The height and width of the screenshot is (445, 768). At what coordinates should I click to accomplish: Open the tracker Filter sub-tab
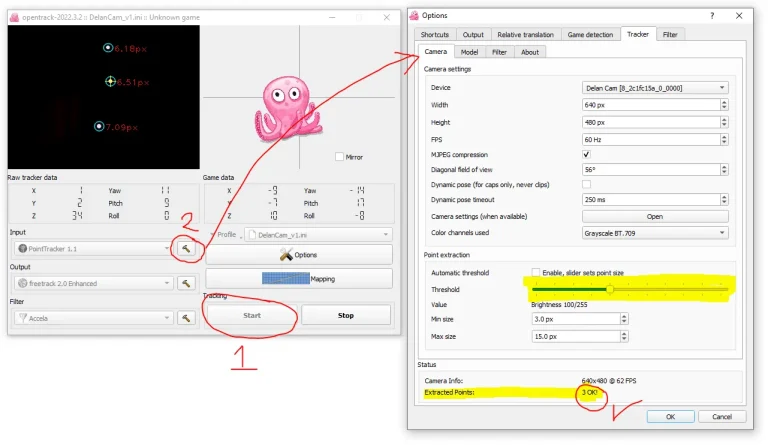[x=499, y=52]
